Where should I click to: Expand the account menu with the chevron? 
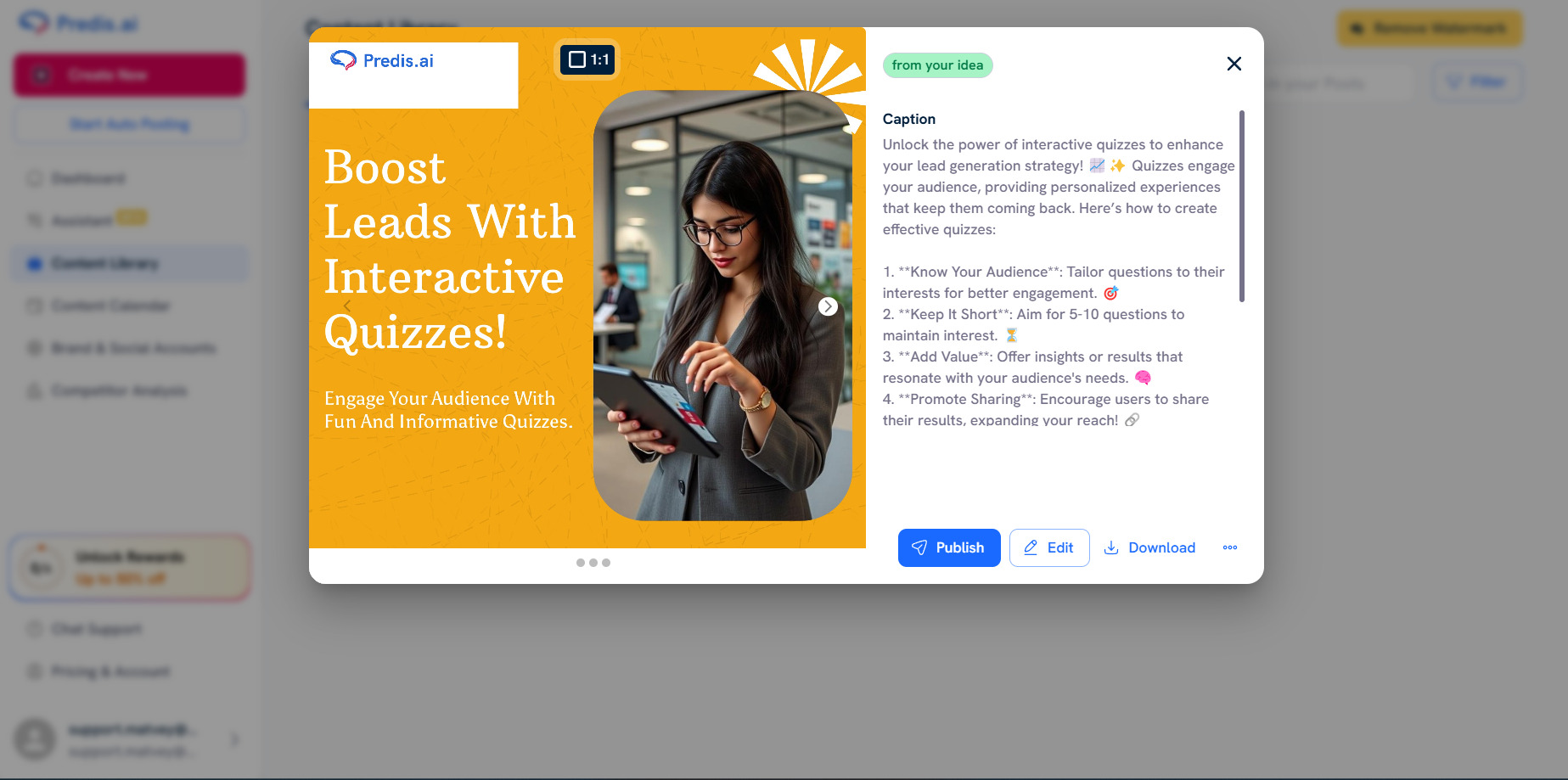pos(235,739)
